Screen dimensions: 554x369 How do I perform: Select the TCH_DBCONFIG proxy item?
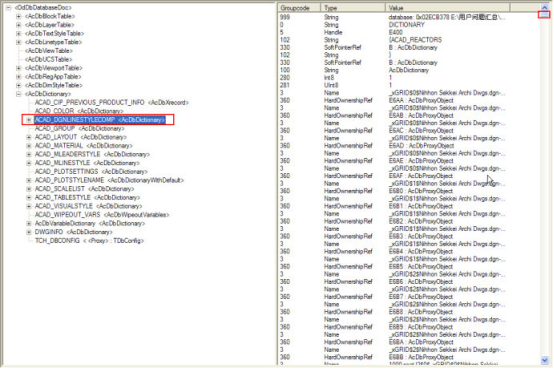point(89,241)
